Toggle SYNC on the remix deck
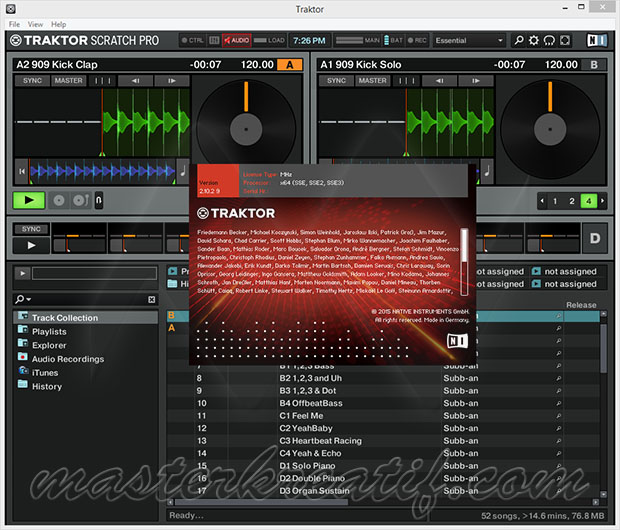Image resolution: width=620 pixels, height=530 pixels. point(31,229)
